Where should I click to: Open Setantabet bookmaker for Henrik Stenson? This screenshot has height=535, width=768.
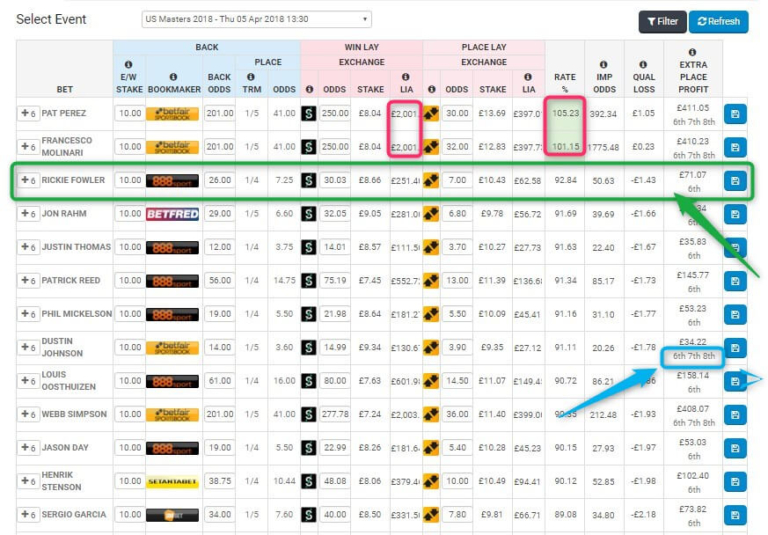click(172, 482)
